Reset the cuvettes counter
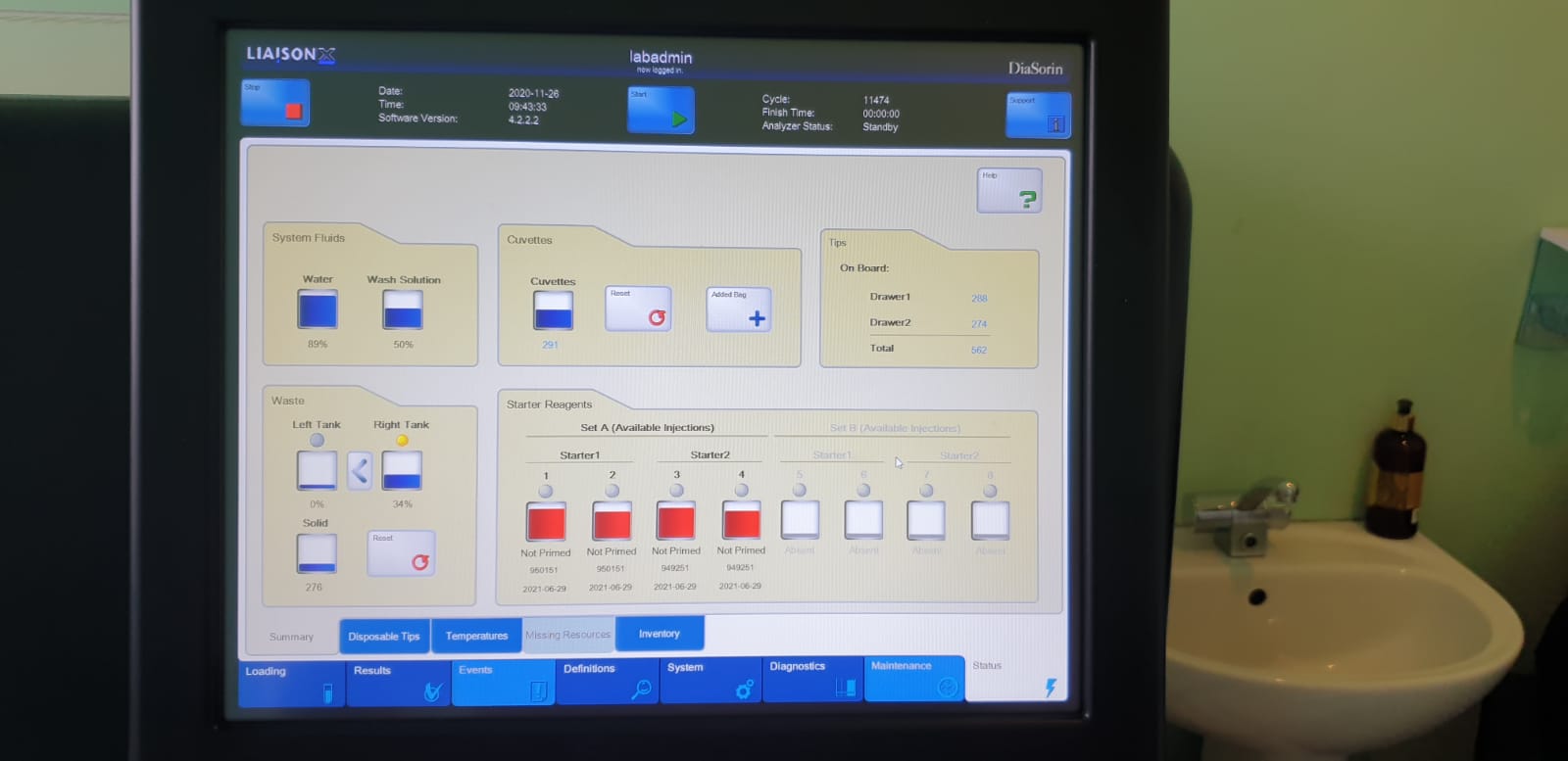This screenshot has height=761, width=1568. click(x=638, y=309)
